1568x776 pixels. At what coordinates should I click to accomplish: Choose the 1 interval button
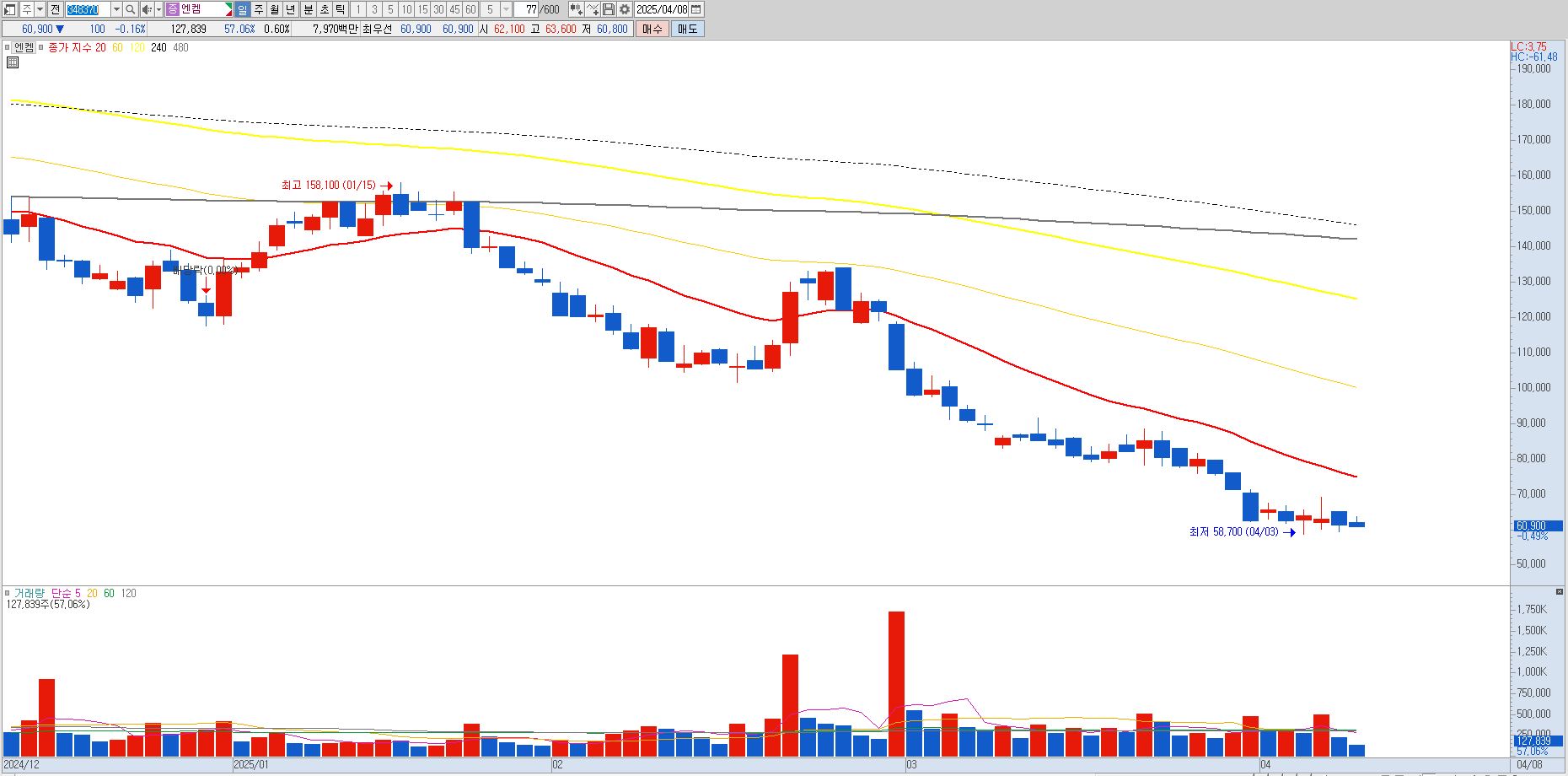point(358,9)
